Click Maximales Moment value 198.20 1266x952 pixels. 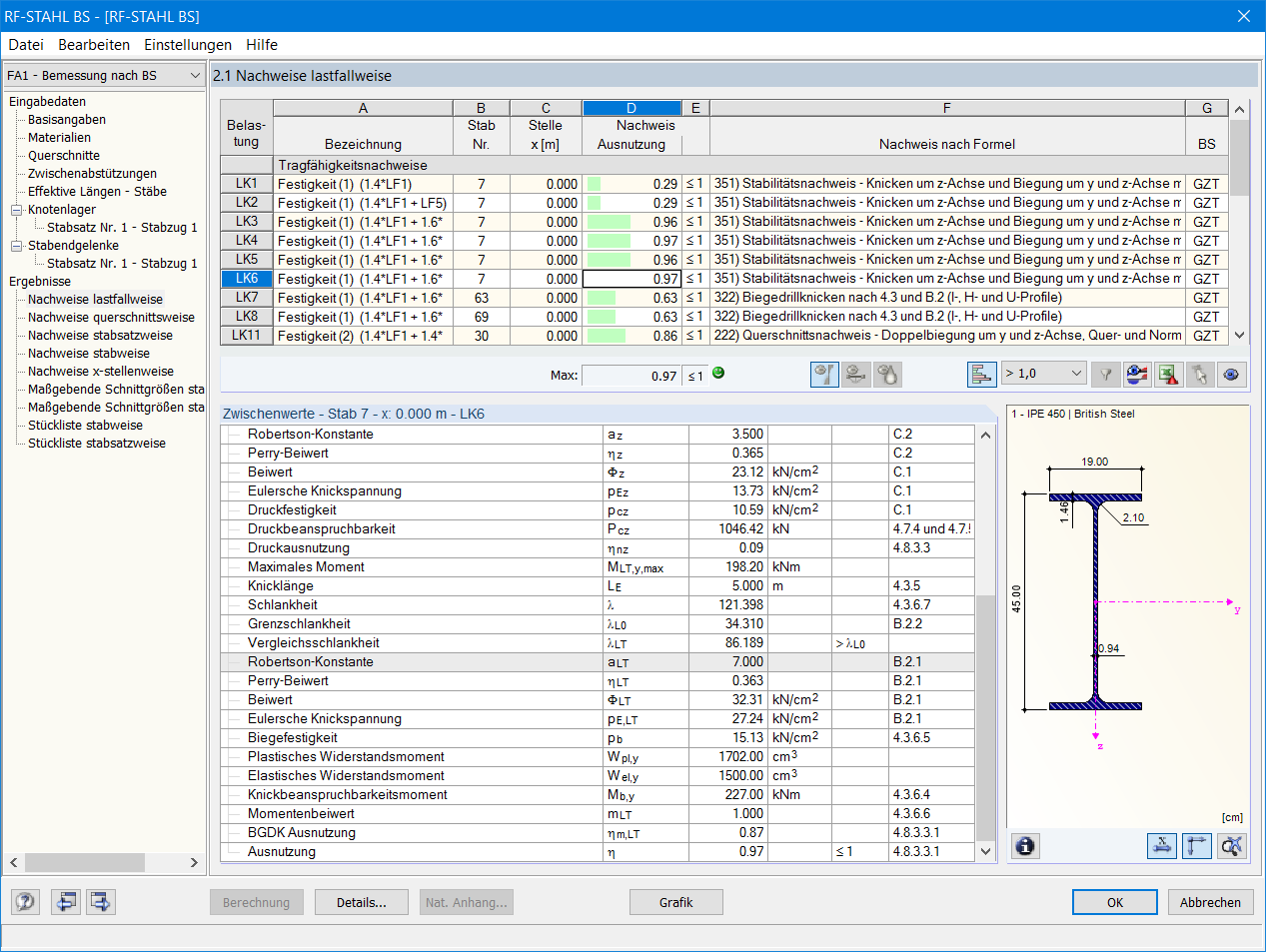(x=728, y=567)
